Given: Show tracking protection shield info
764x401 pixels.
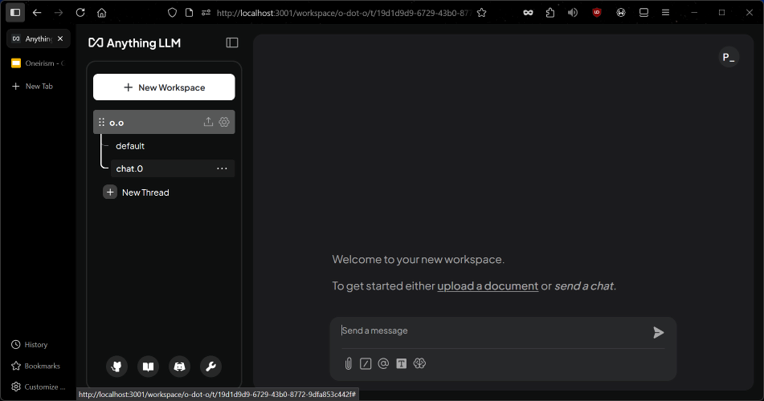Looking at the screenshot, I should (172, 13).
